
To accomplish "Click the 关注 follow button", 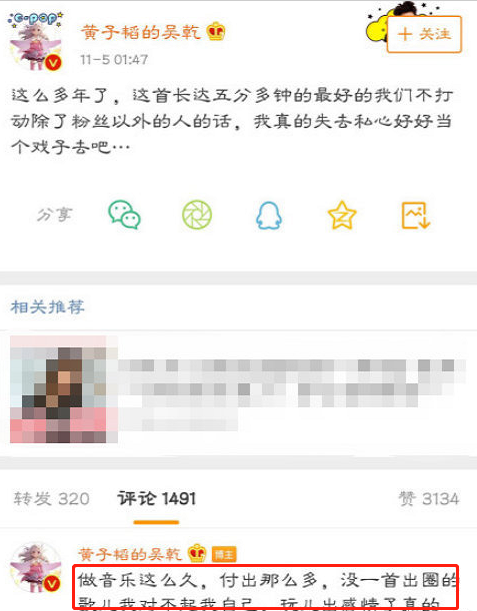I will (424, 34).
